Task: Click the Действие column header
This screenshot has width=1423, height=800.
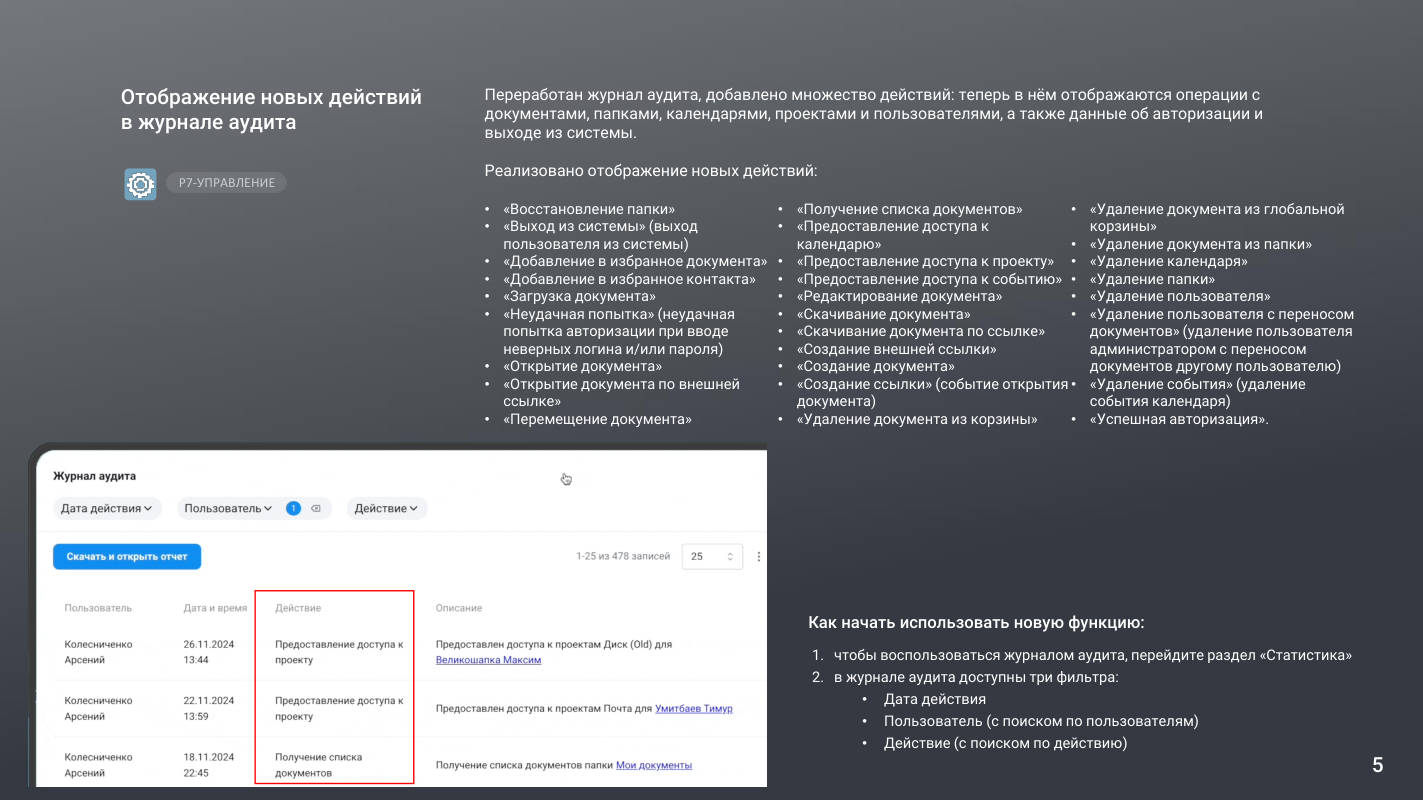Action: (298, 608)
